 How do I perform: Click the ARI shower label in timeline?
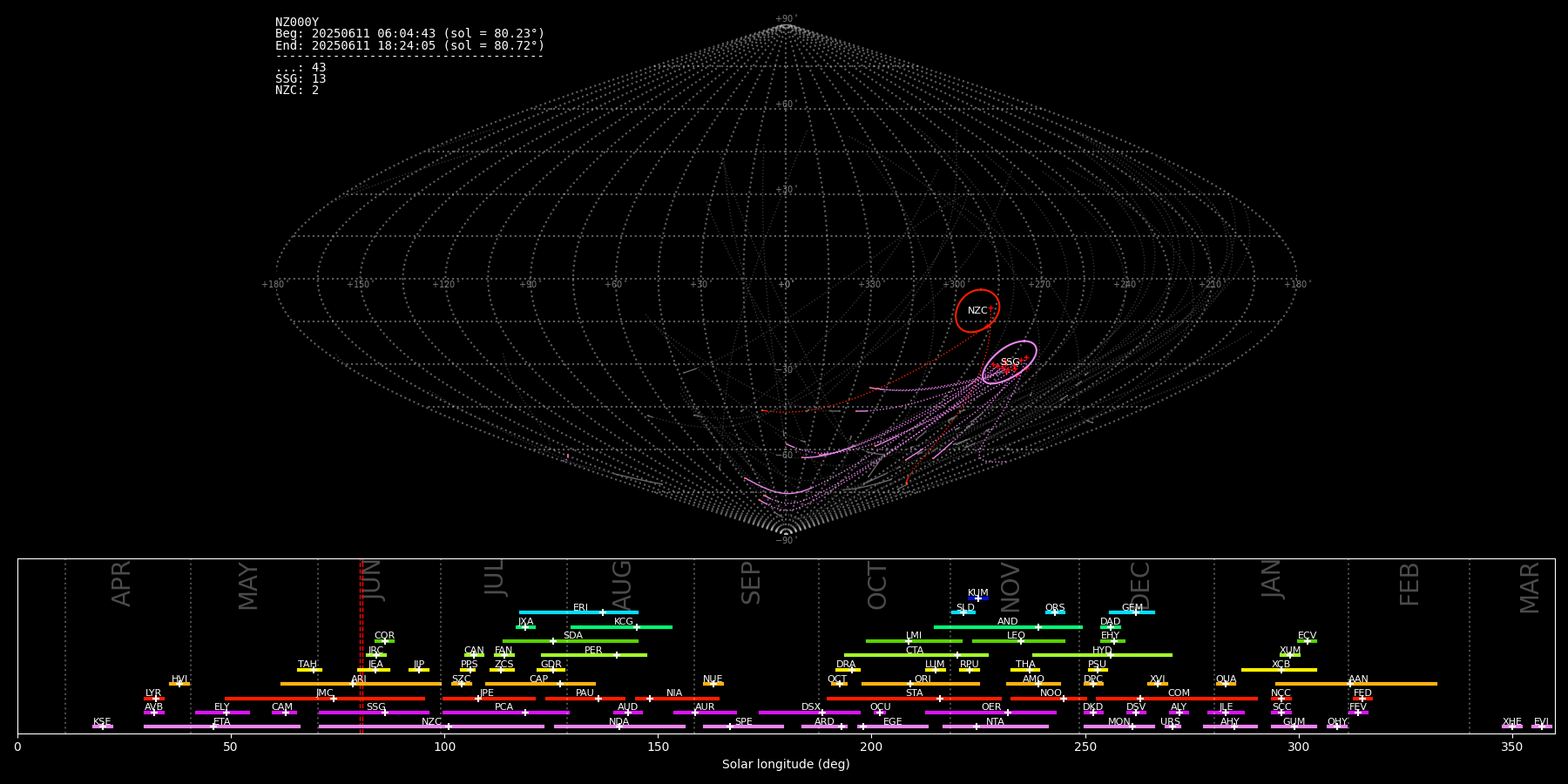point(358,679)
